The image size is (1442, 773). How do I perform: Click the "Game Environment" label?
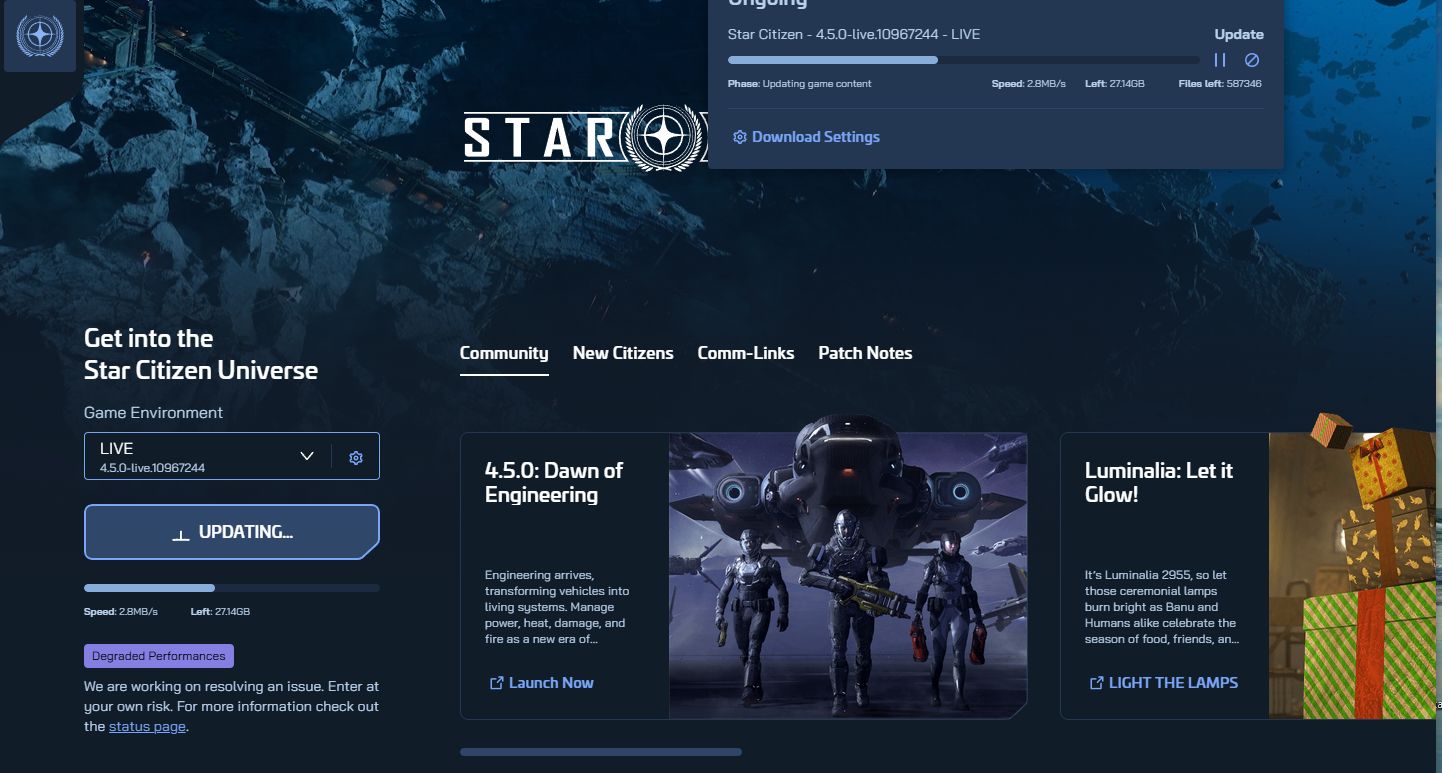point(153,413)
